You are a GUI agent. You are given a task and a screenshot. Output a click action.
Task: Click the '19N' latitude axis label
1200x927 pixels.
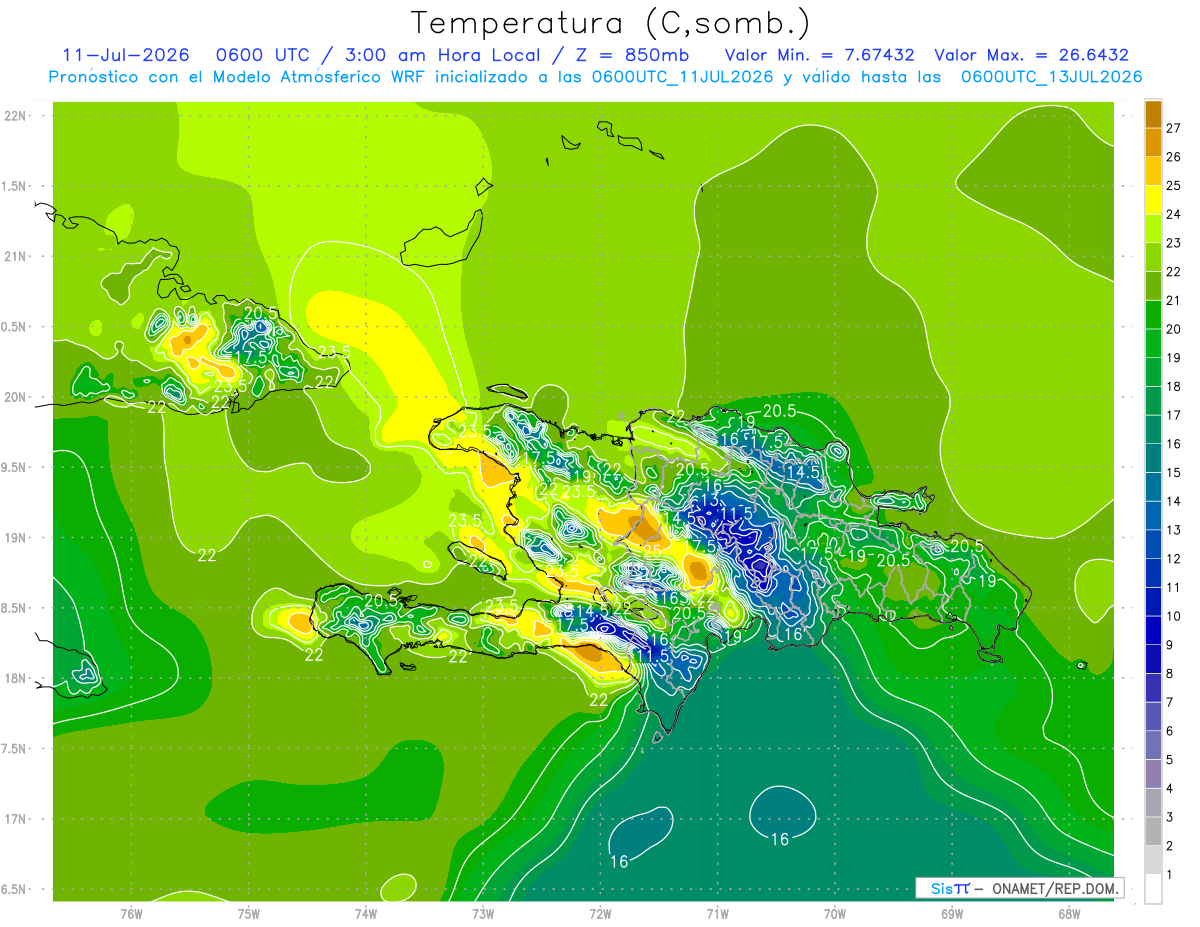point(15,537)
